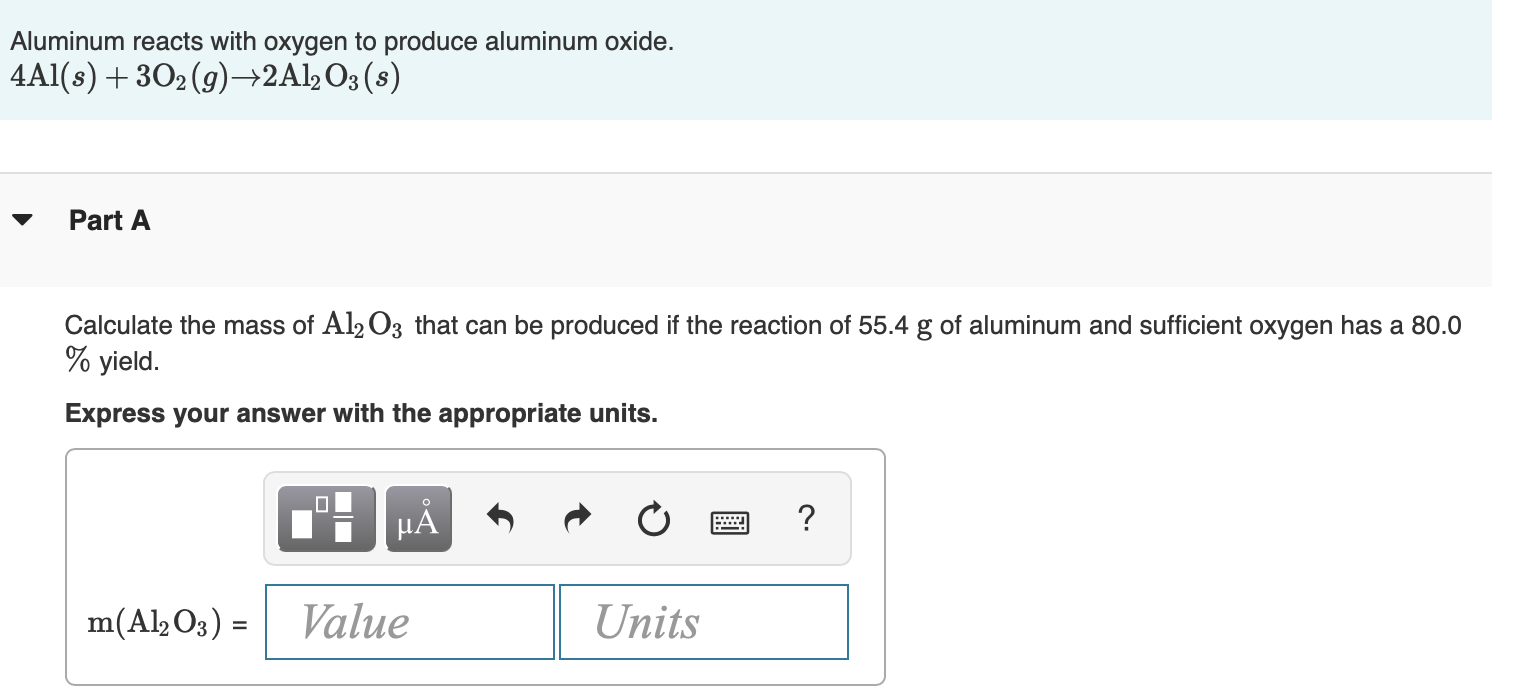
Task: Click the Value input field
Action: 409,621
